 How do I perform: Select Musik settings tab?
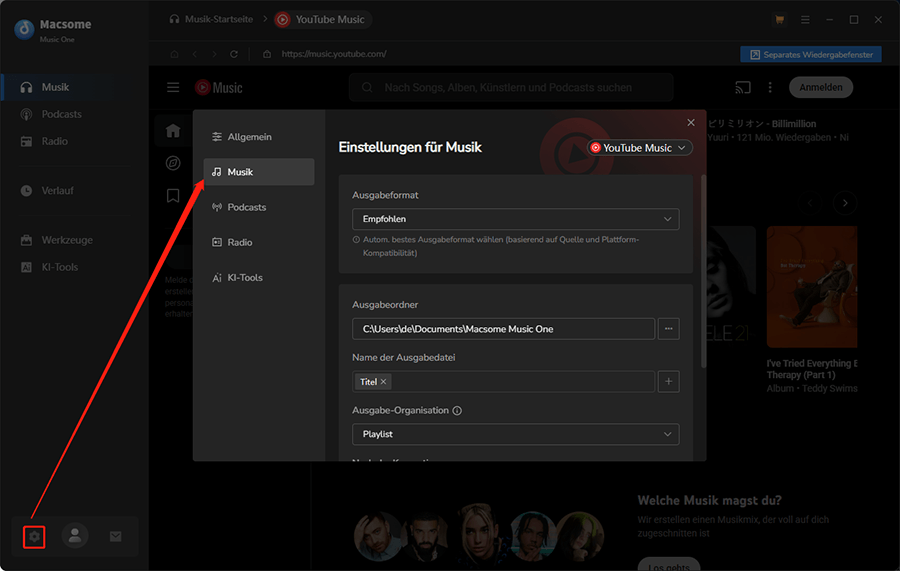tap(259, 172)
